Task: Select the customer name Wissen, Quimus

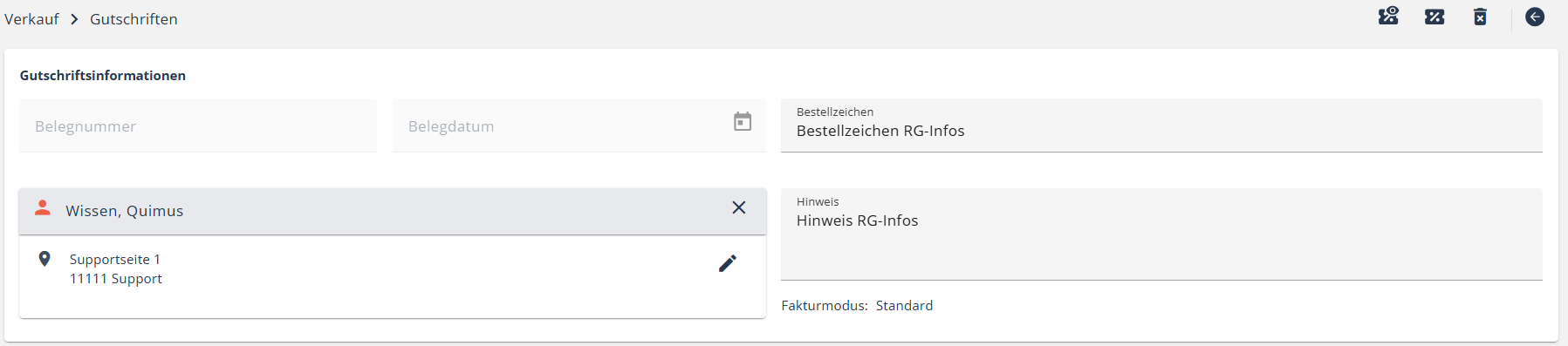Action: pos(125,211)
